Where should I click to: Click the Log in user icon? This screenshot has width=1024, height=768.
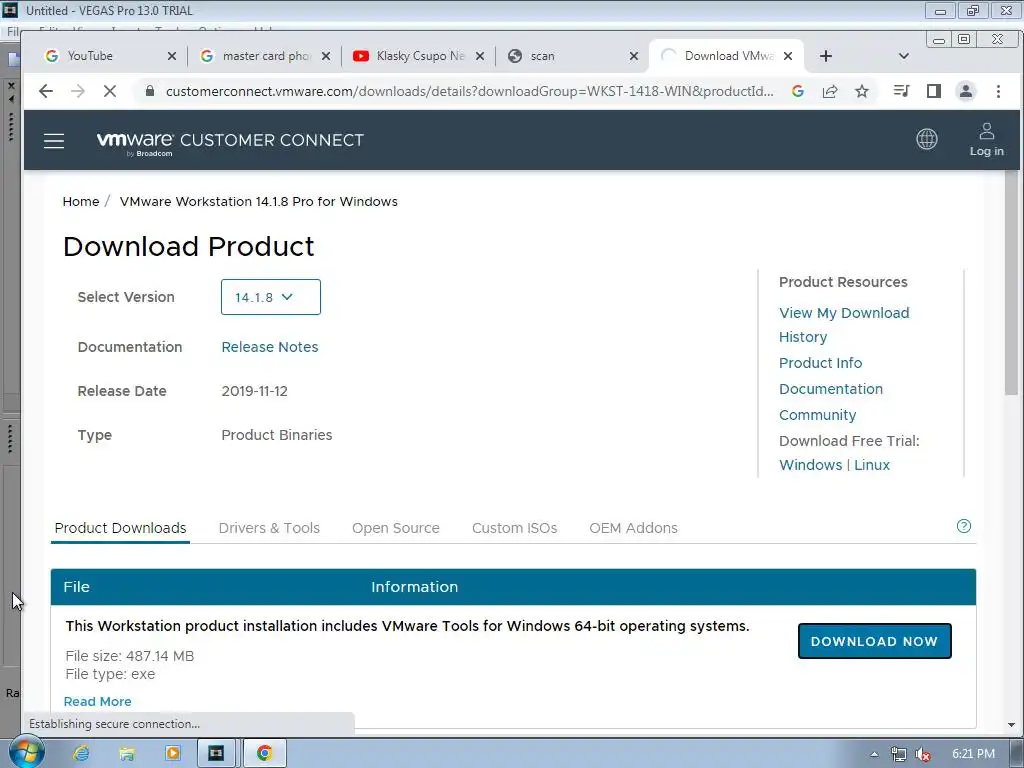coord(986,131)
